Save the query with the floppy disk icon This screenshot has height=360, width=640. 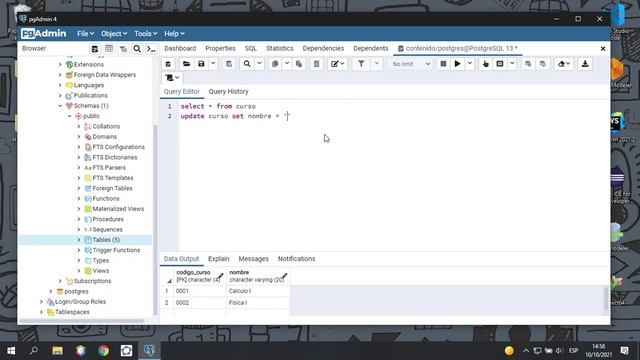(x=201, y=64)
